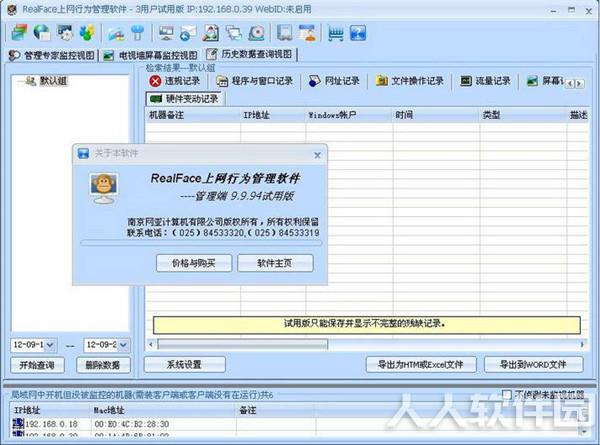Click the globe with page toolbar icon

coord(42,33)
